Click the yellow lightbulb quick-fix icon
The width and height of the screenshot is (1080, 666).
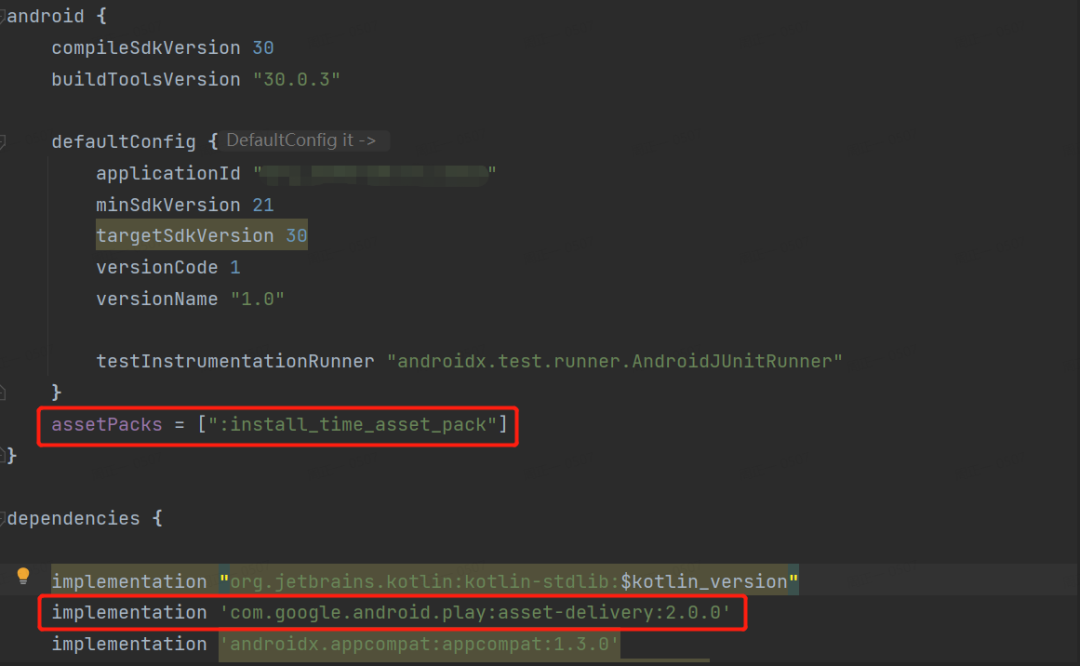point(23,576)
